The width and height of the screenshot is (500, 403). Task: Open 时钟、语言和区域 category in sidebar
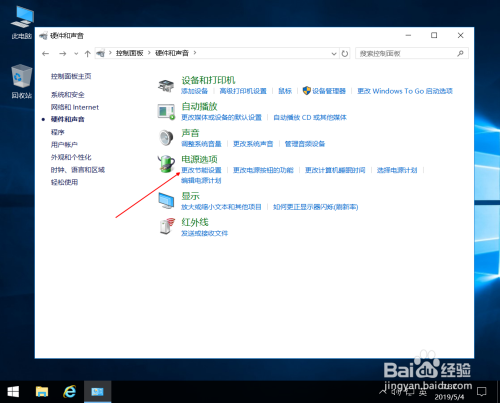click(x=78, y=170)
